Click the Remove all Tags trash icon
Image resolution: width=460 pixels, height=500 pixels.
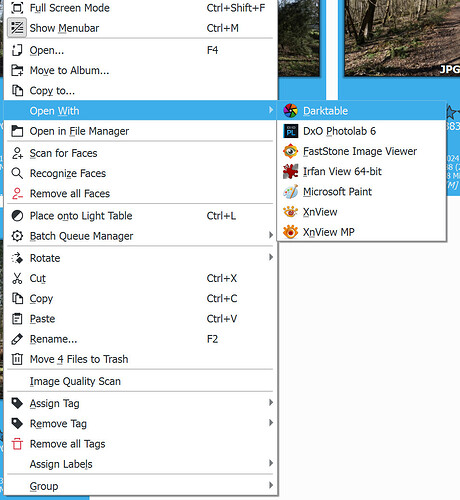17,444
